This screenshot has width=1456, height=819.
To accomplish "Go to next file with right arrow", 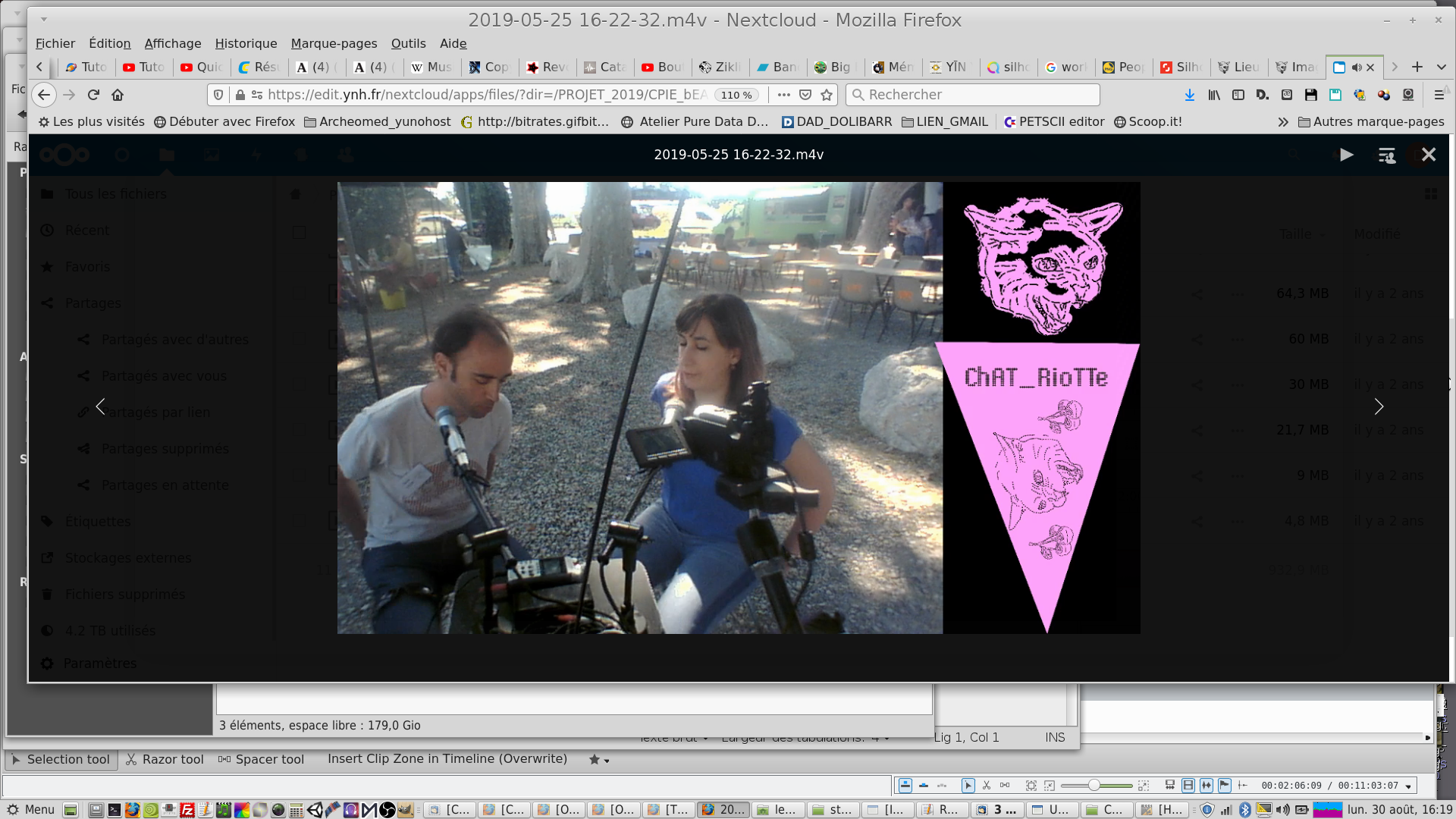I will (1379, 407).
